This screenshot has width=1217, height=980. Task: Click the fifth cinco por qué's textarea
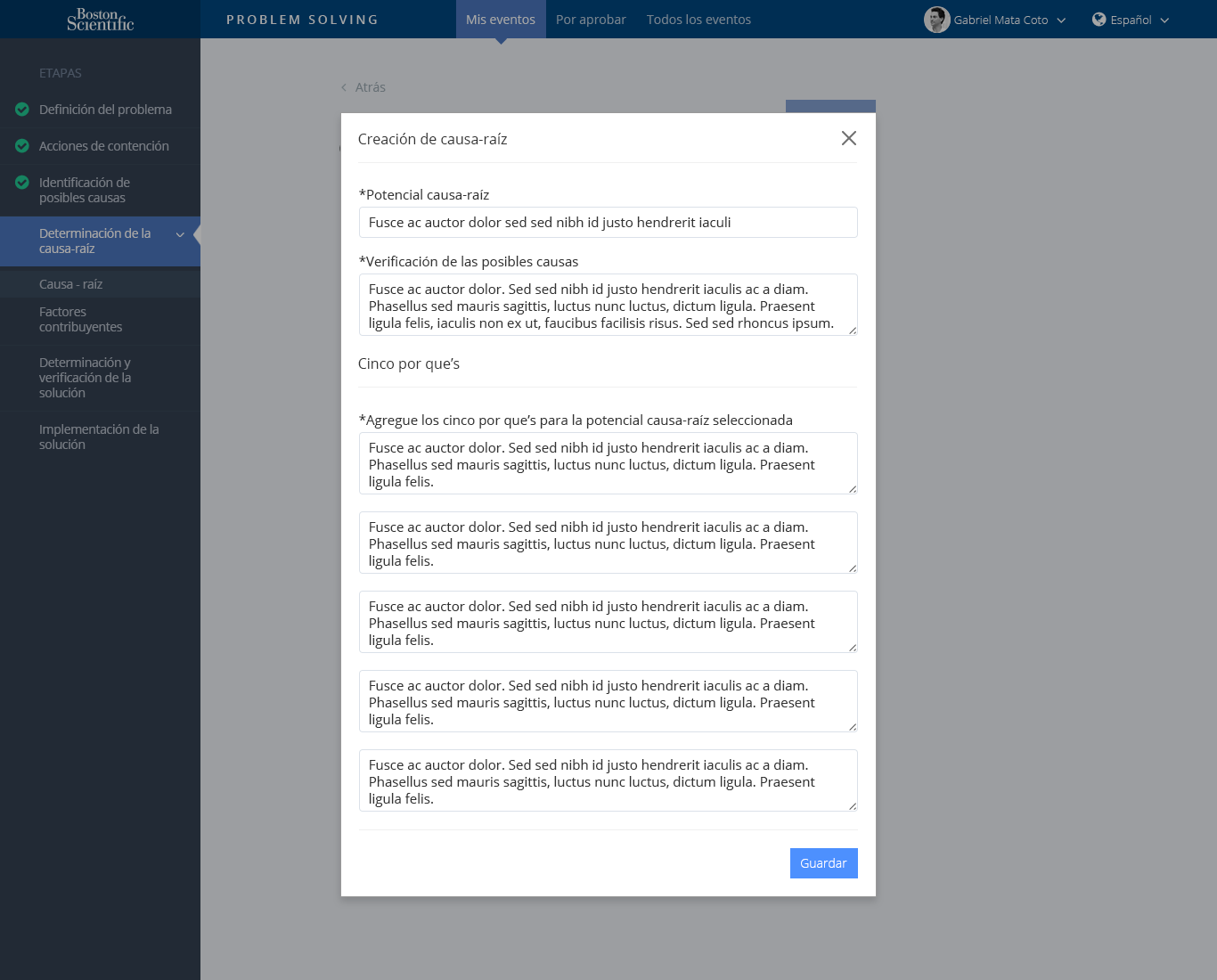tap(608, 780)
